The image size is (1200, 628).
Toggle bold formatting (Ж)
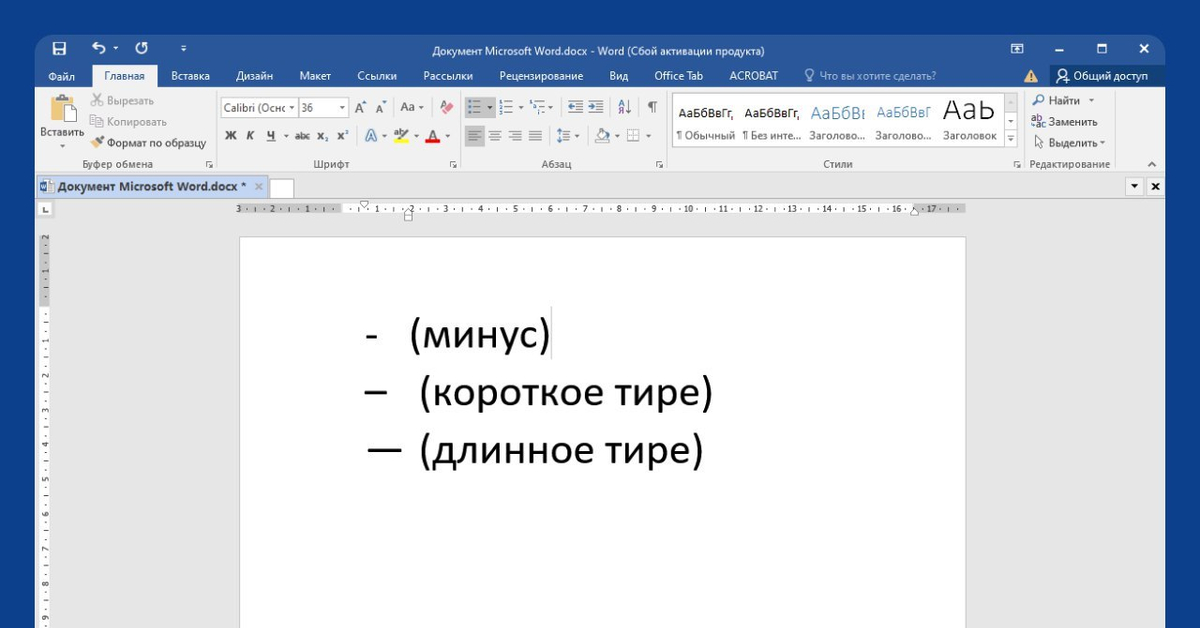(x=231, y=136)
